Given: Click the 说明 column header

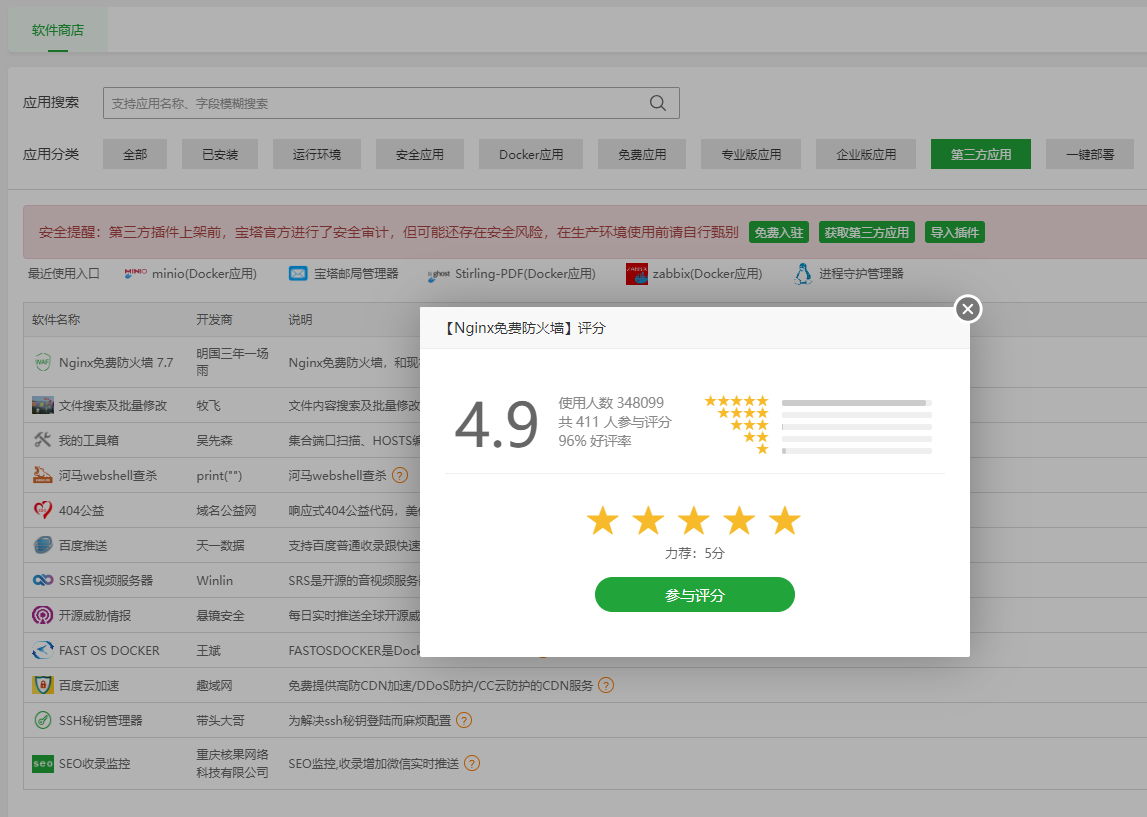Looking at the screenshot, I should [x=300, y=320].
